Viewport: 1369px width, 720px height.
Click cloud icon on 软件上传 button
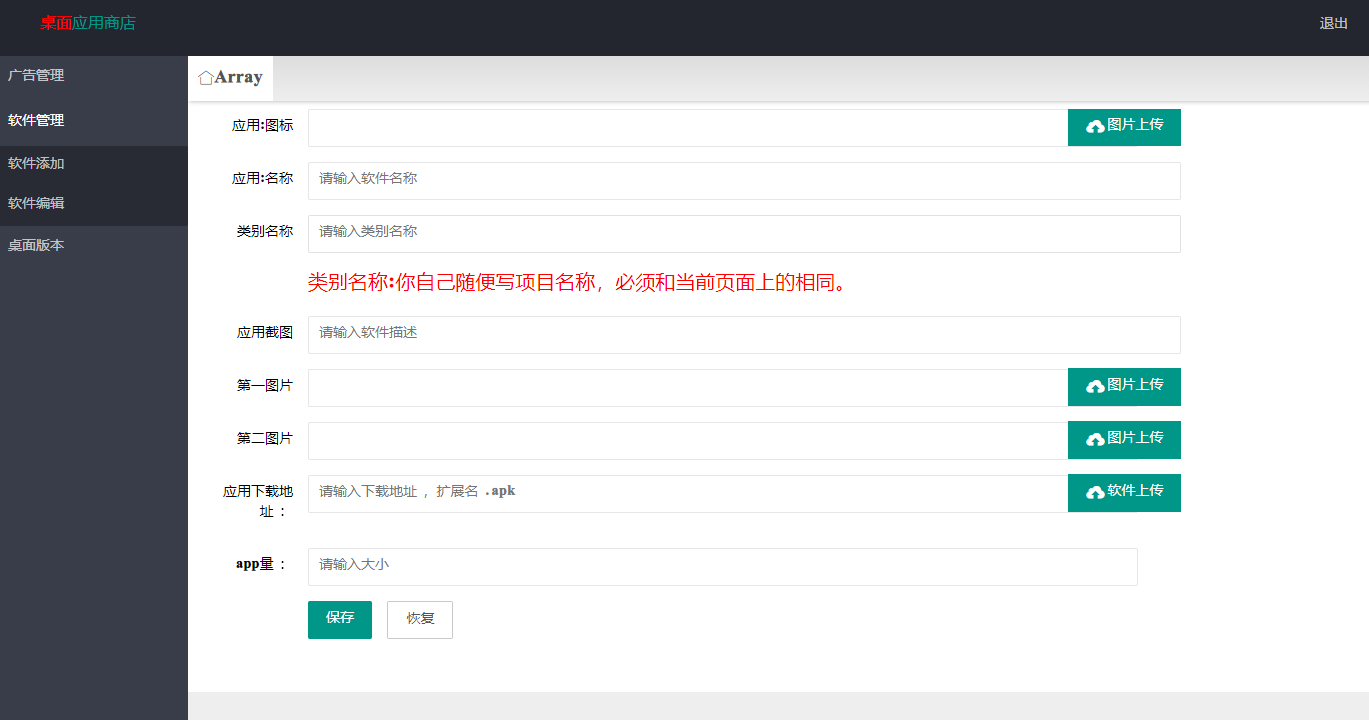[1095, 492]
